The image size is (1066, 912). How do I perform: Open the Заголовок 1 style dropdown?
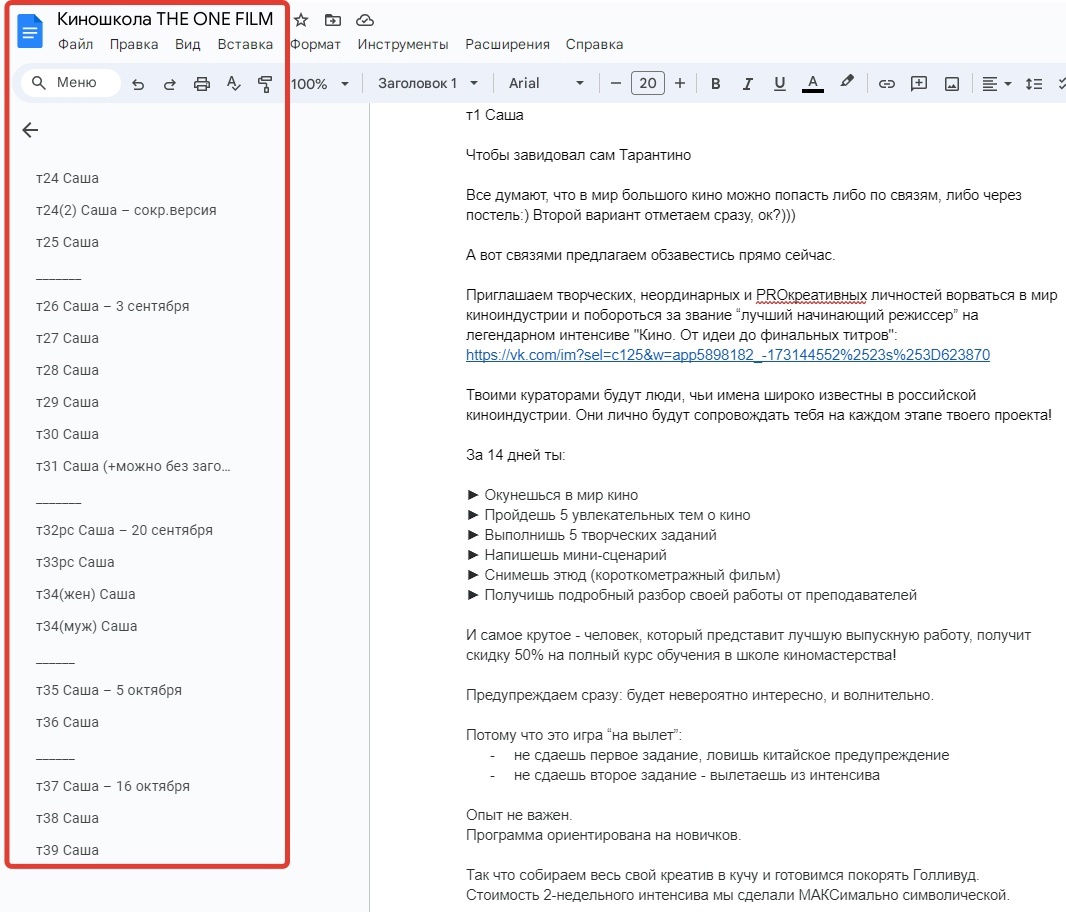point(428,83)
